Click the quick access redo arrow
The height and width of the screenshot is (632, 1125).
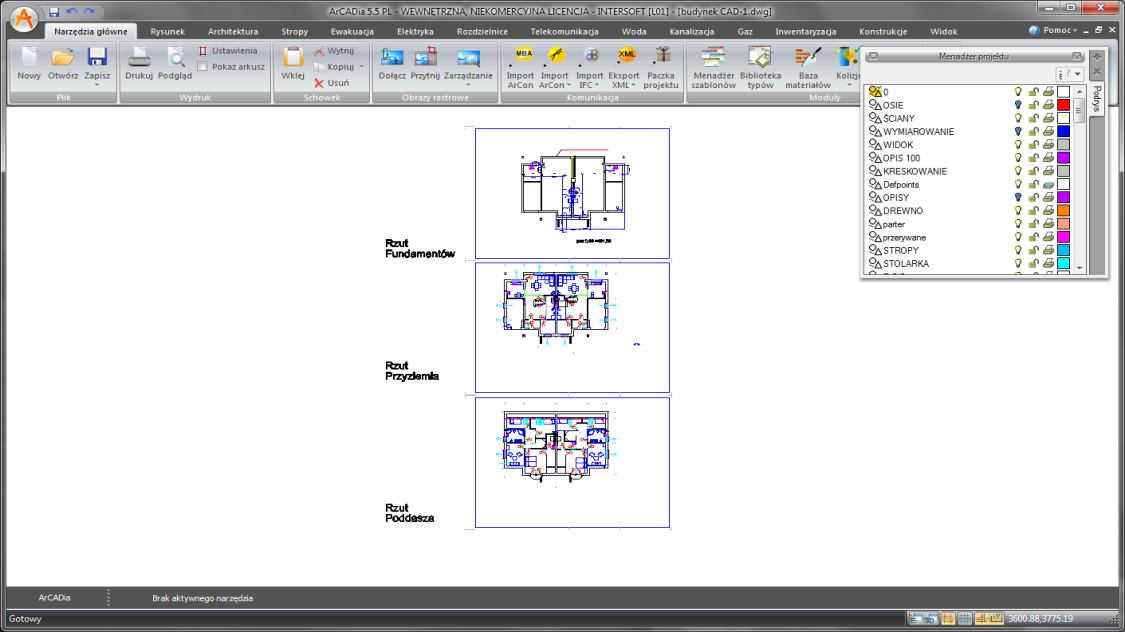point(89,12)
